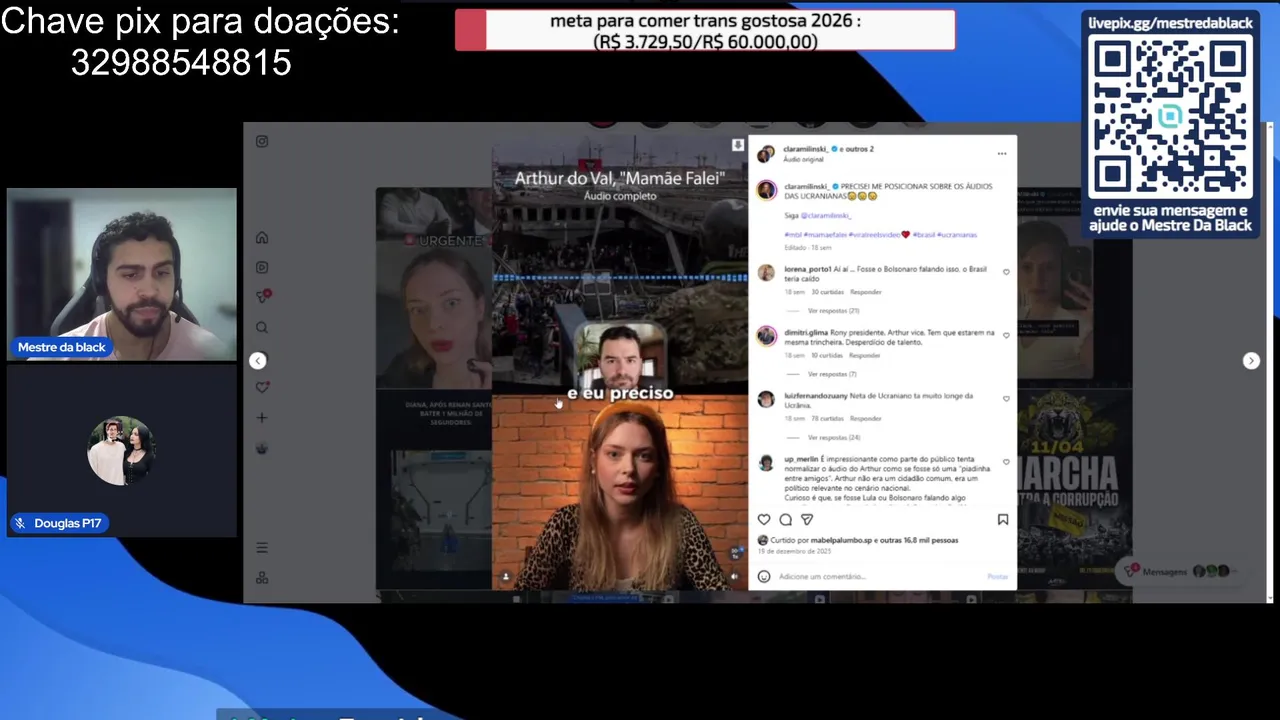This screenshot has width=1280, height=720.
Task: Open hashtag #mbl
Action: [793, 235]
